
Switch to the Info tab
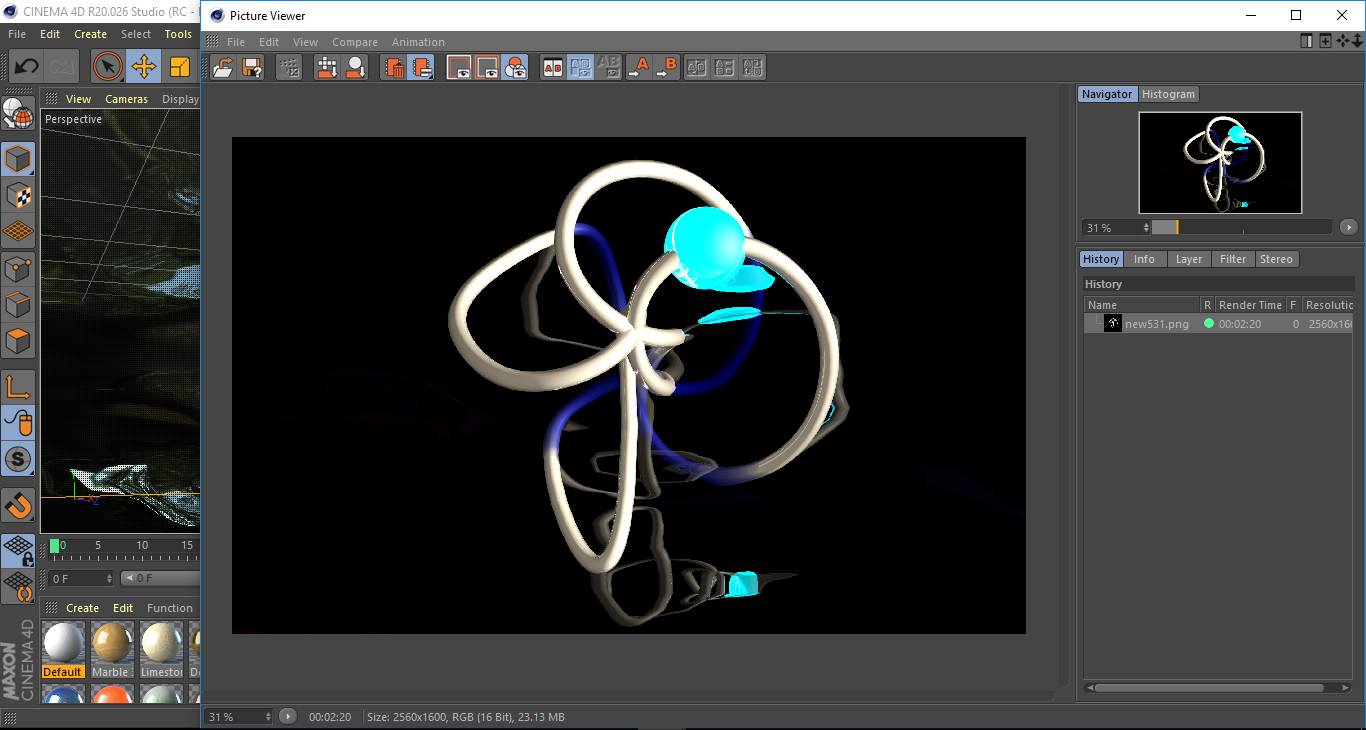1144,259
